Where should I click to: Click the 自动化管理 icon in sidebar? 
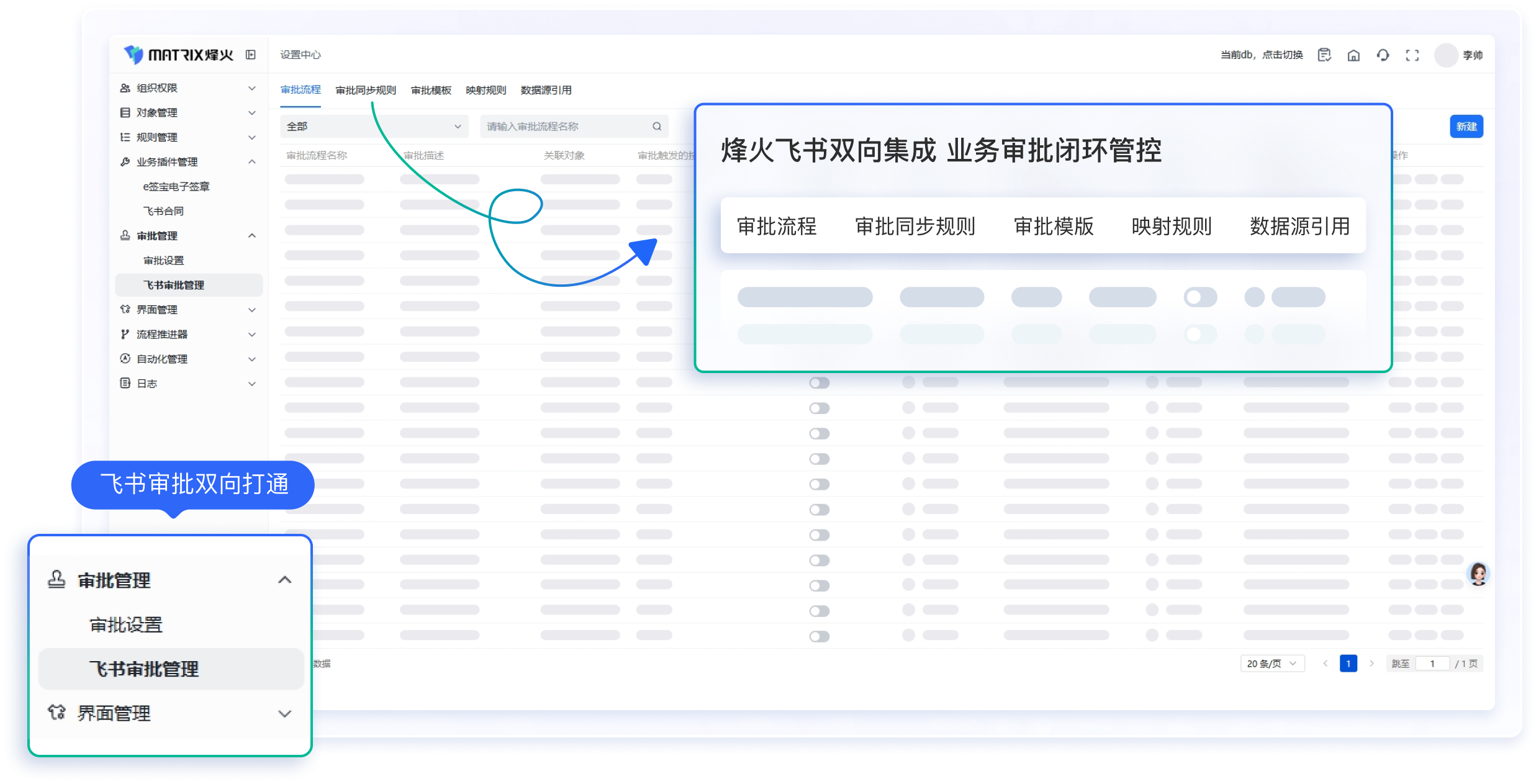pos(125,359)
